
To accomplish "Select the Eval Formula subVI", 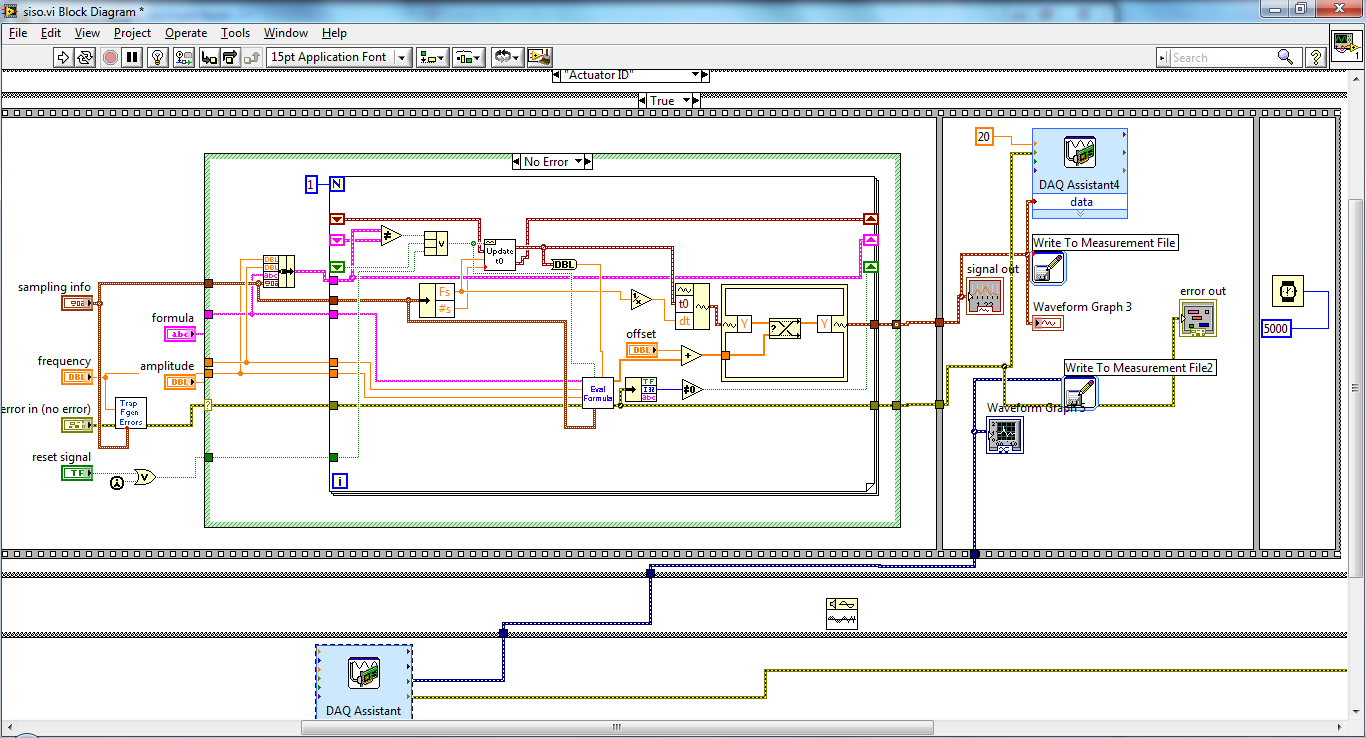I will [598, 393].
